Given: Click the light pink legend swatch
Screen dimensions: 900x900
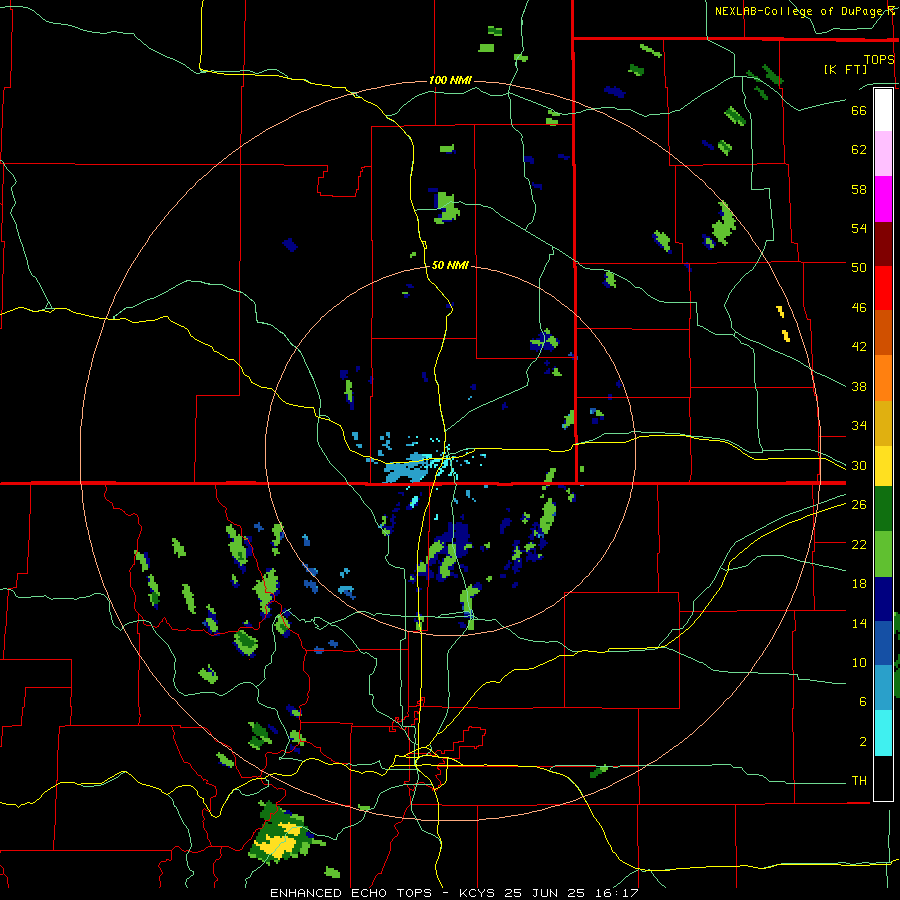Looking at the screenshot, I should point(883,154).
